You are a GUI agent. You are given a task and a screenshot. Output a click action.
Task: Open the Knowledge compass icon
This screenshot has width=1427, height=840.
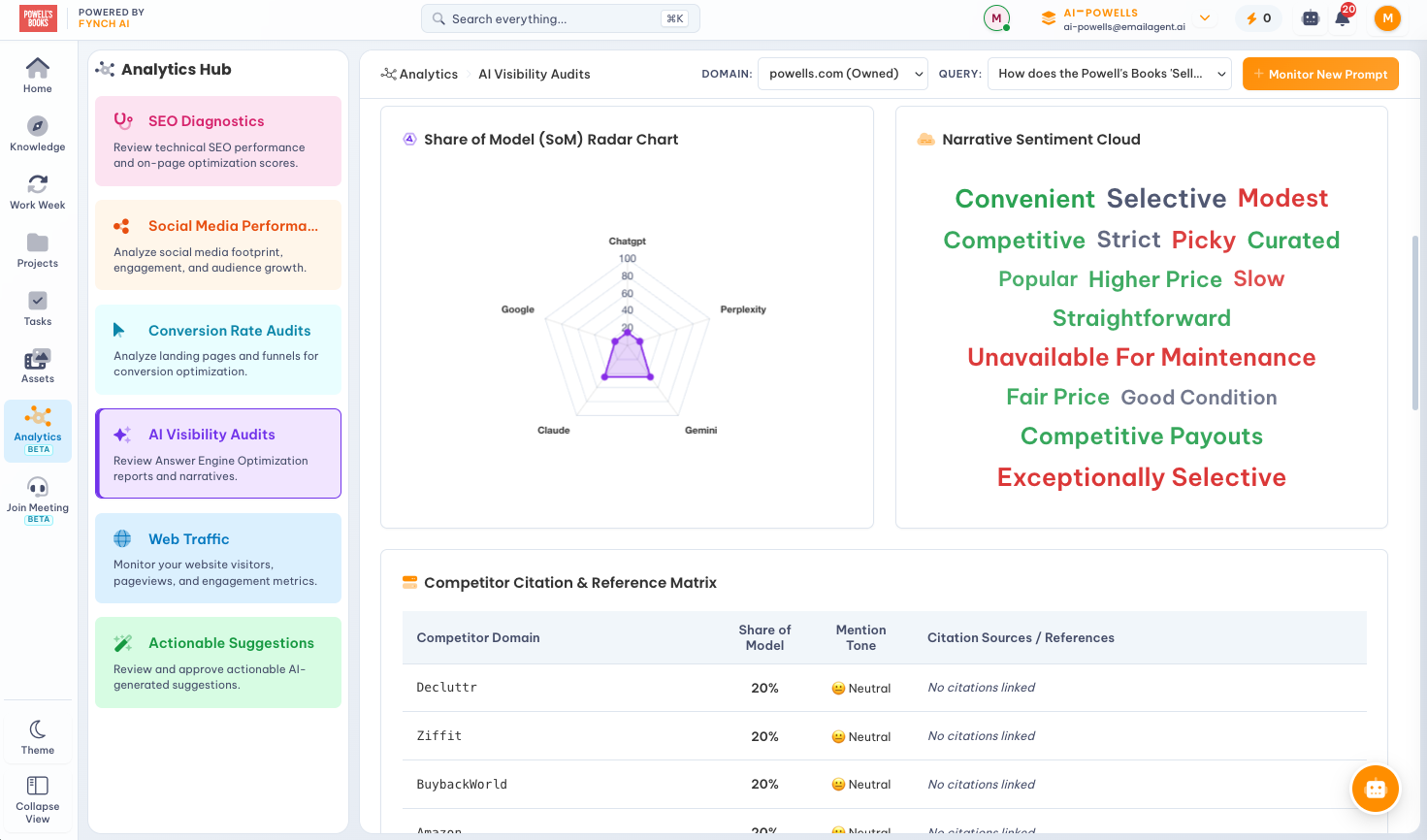38,126
